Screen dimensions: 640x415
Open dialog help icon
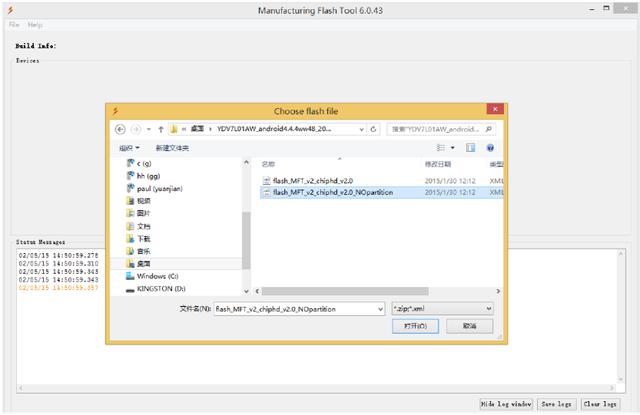click(x=490, y=148)
